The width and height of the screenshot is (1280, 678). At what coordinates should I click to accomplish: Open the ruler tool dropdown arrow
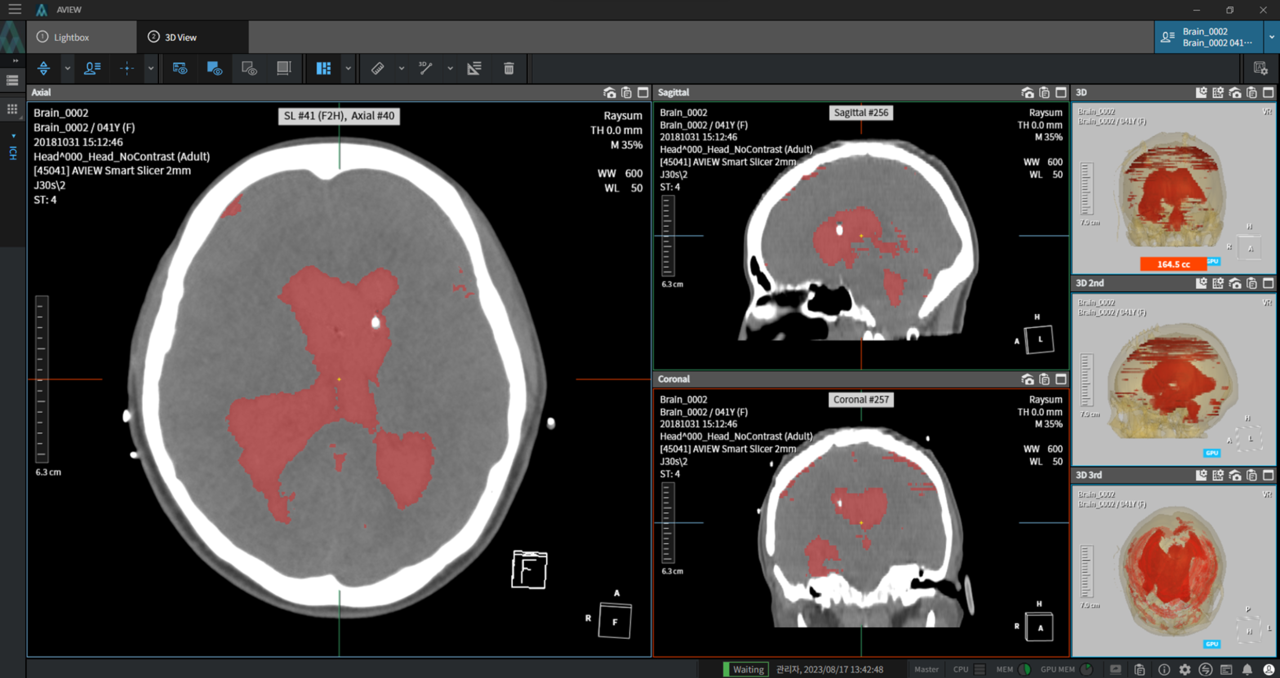(x=401, y=68)
